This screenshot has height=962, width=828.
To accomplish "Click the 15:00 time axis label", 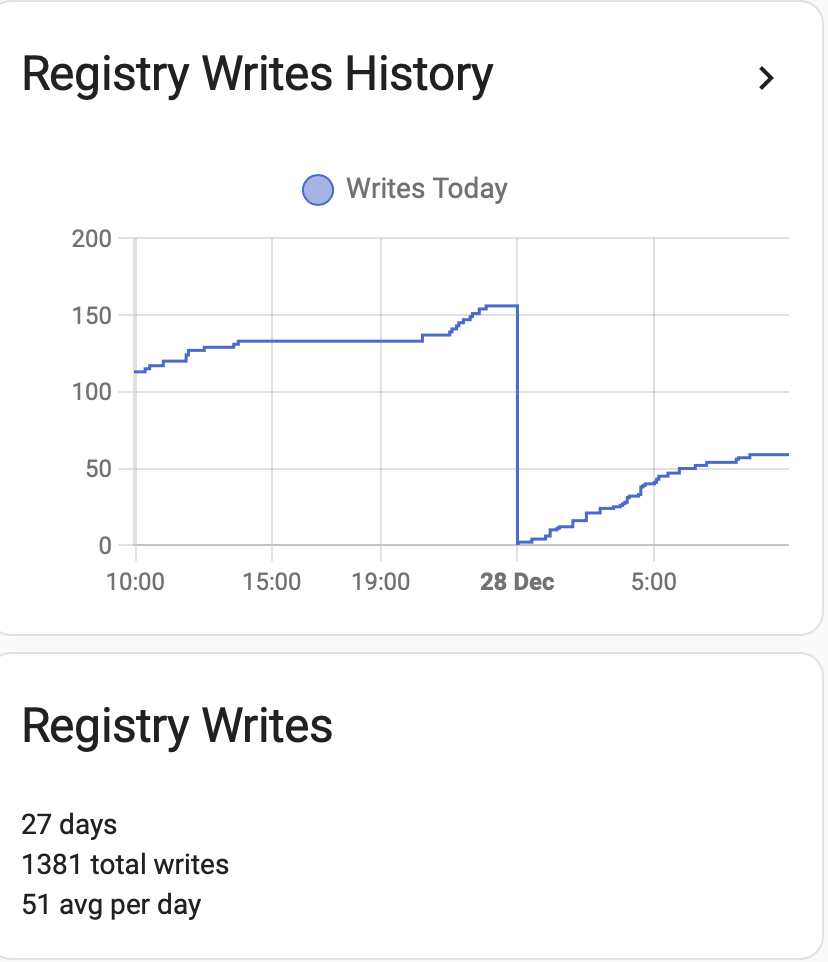I will point(272,582).
